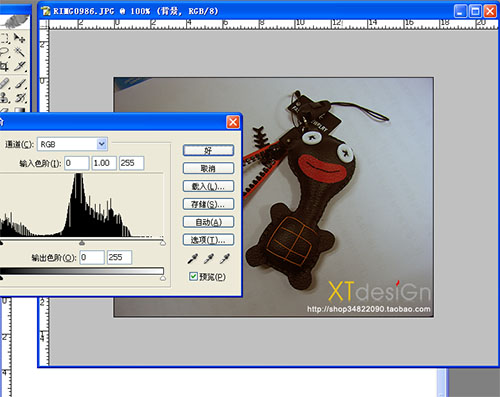
Task: Click the white output level slider handle
Action: (x=163, y=278)
